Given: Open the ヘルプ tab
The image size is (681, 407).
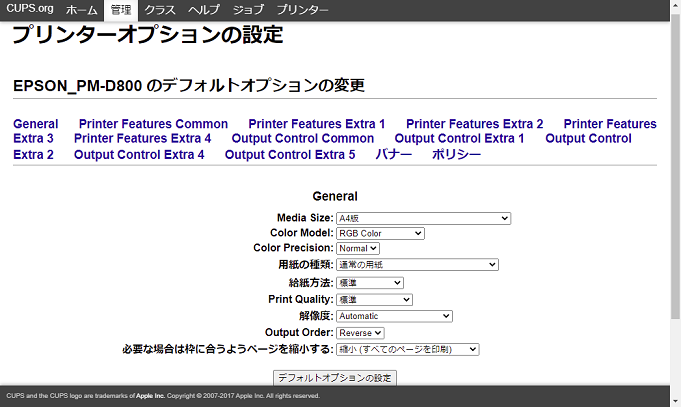Looking at the screenshot, I should click(204, 10).
